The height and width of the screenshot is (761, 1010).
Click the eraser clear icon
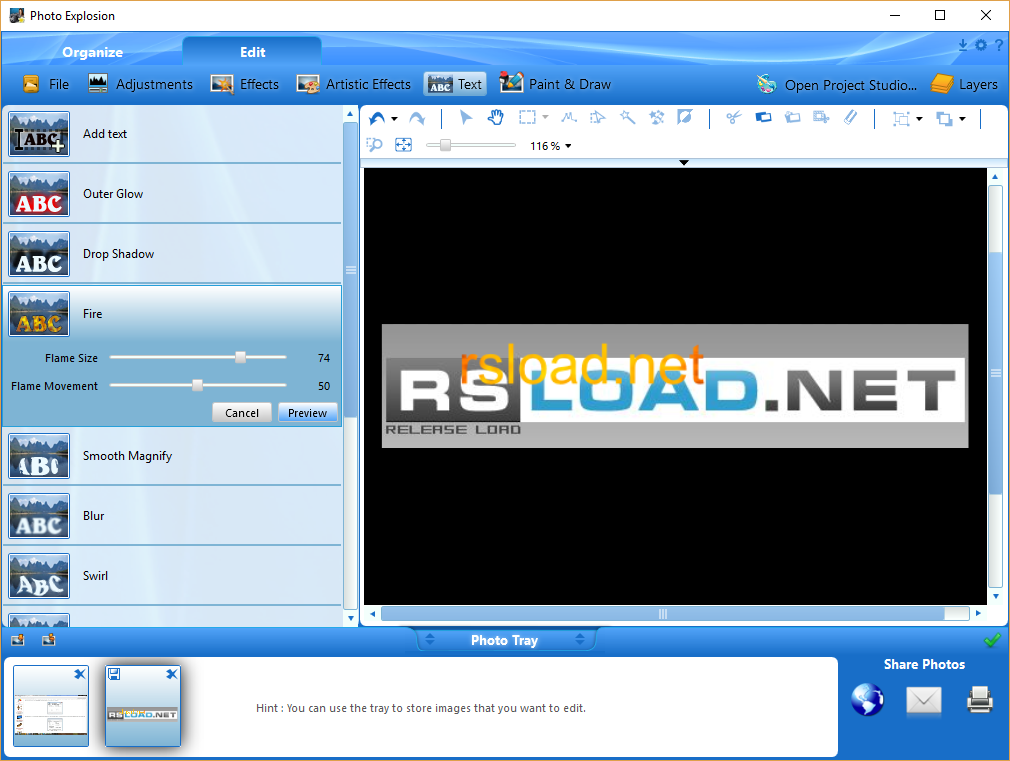tap(851, 117)
